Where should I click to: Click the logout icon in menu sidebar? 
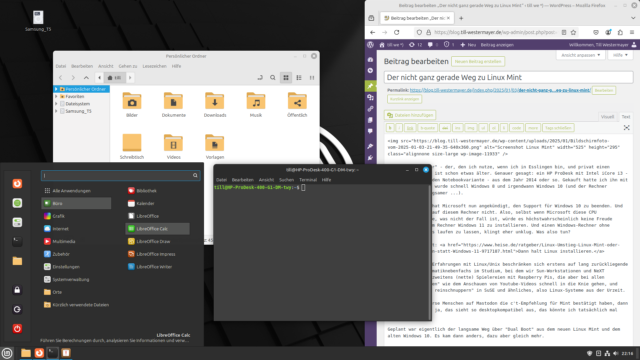tap(17, 309)
